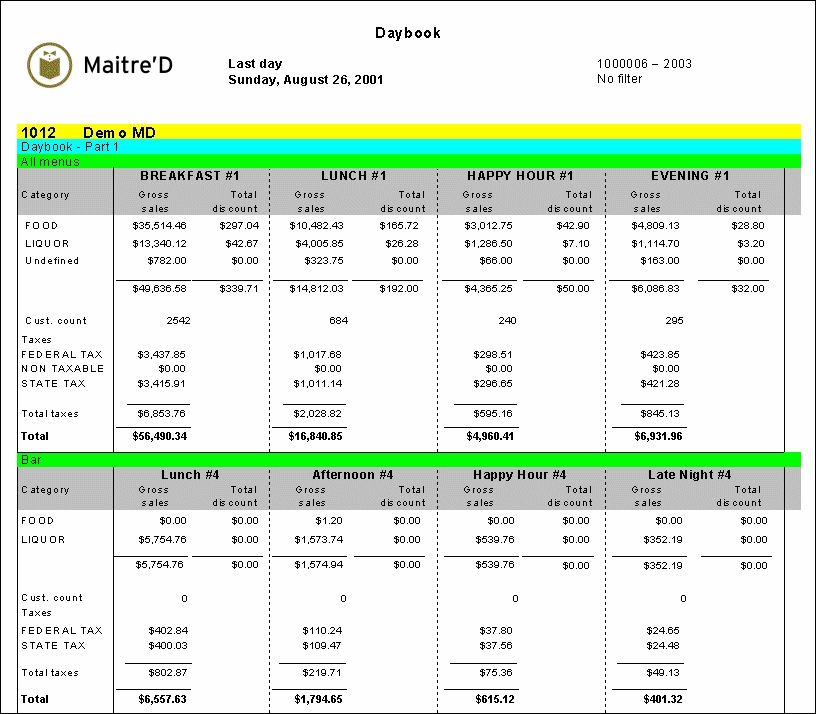
Task: Click the HAPPY HOUR #1 column header
Action: coord(520,176)
